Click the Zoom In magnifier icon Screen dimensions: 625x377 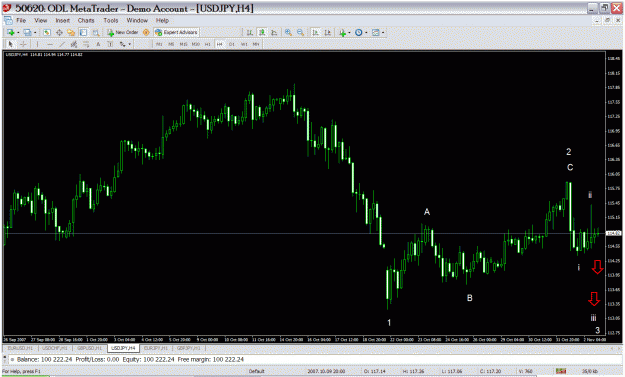pos(288,32)
